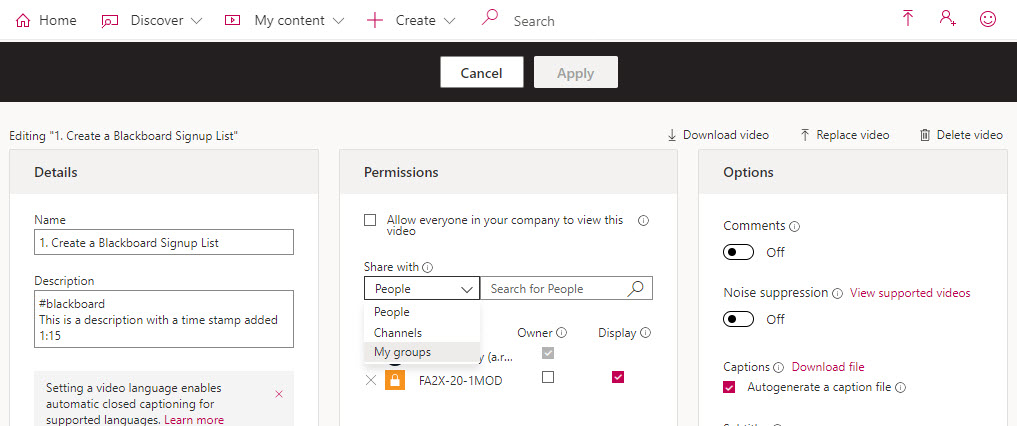1017x426 pixels.
Task: Dismiss the video language notice
Action: (x=279, y=394)
